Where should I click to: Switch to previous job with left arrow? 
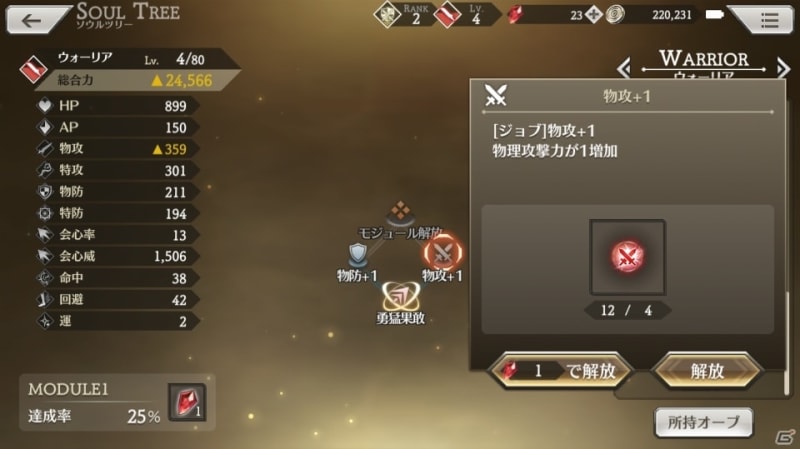(623, 68)
